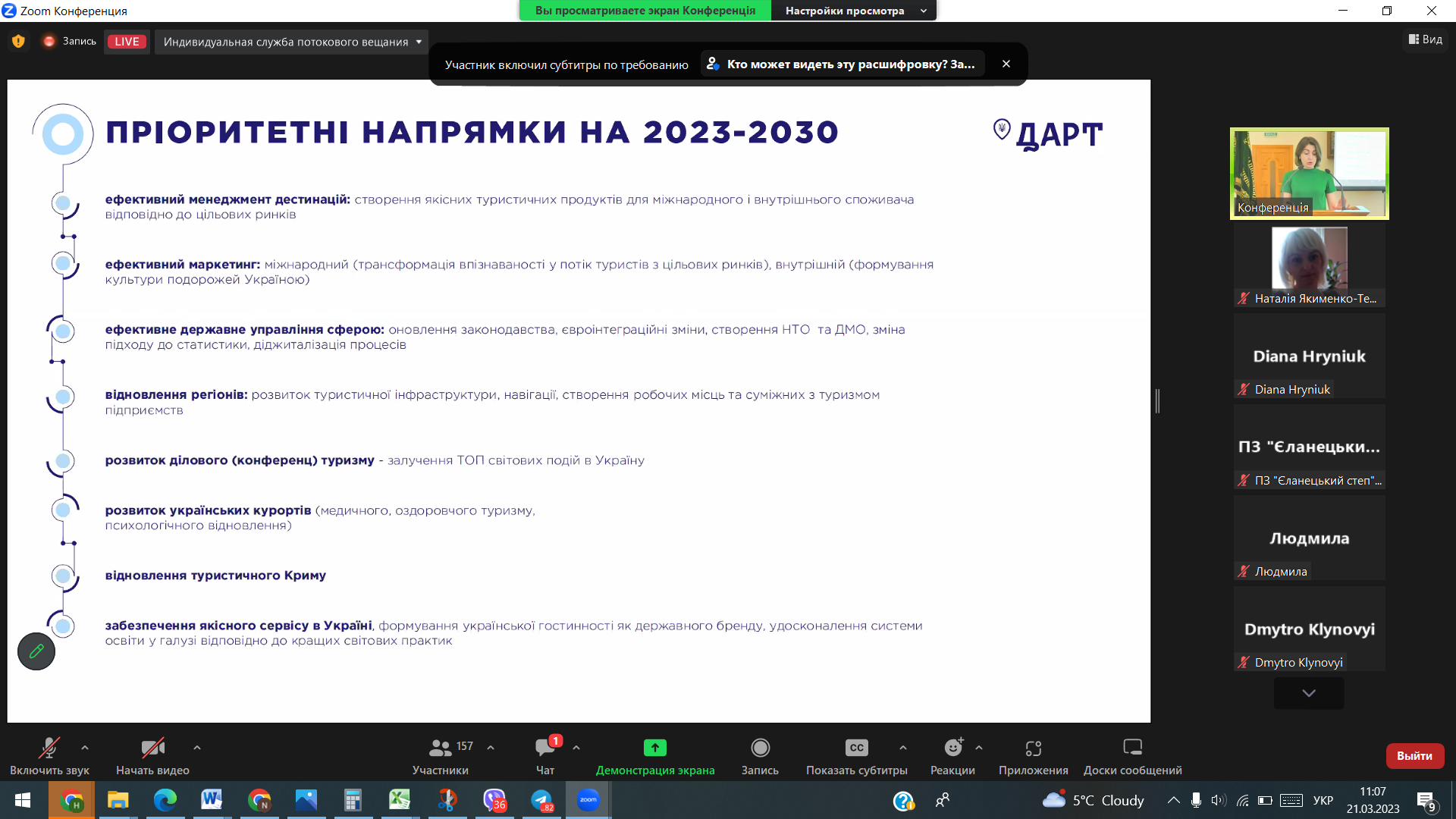Dismiss the subtitles notification banner
The image size is (1456, 819).
click(x=1006, y=64)
